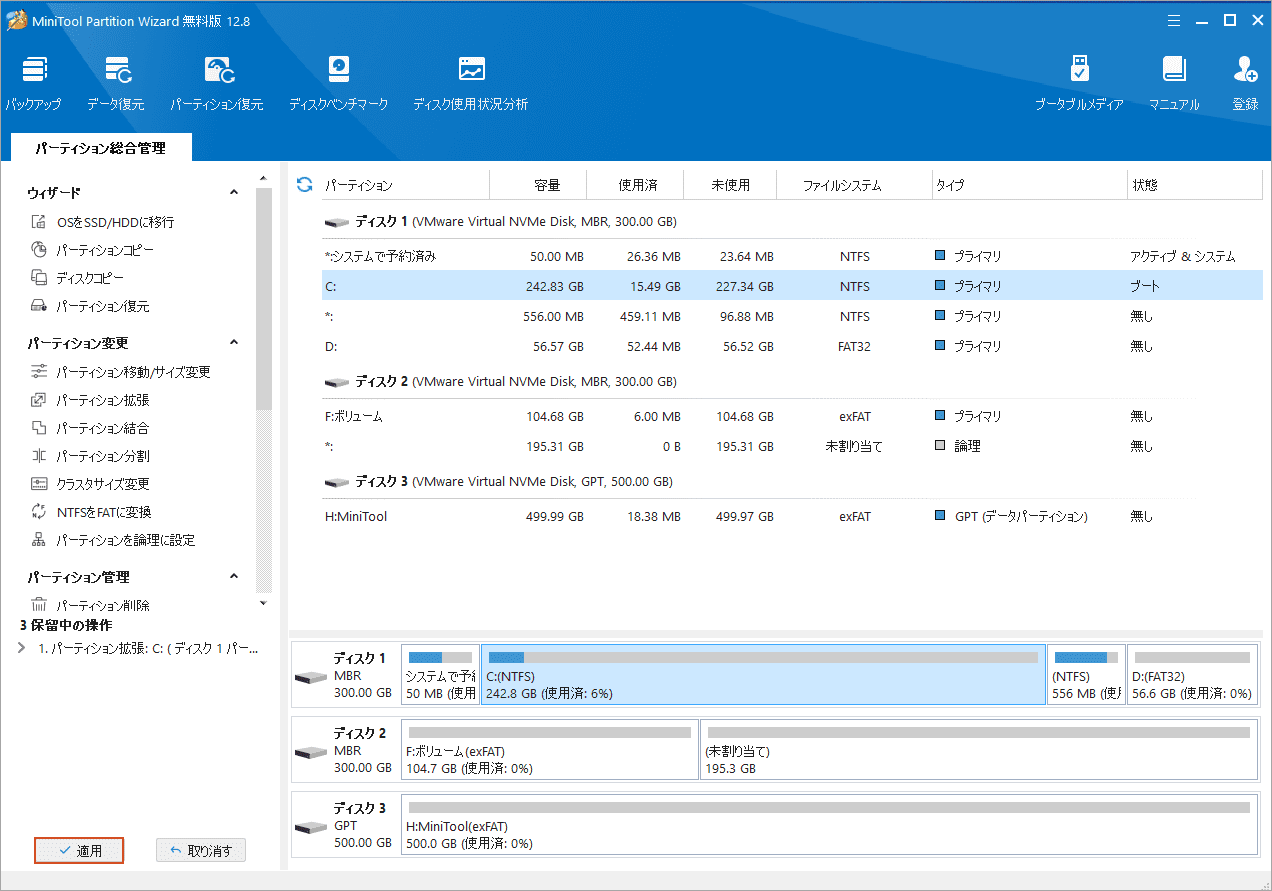Select the C:(NTFS) block in disk map

point(763,675)
